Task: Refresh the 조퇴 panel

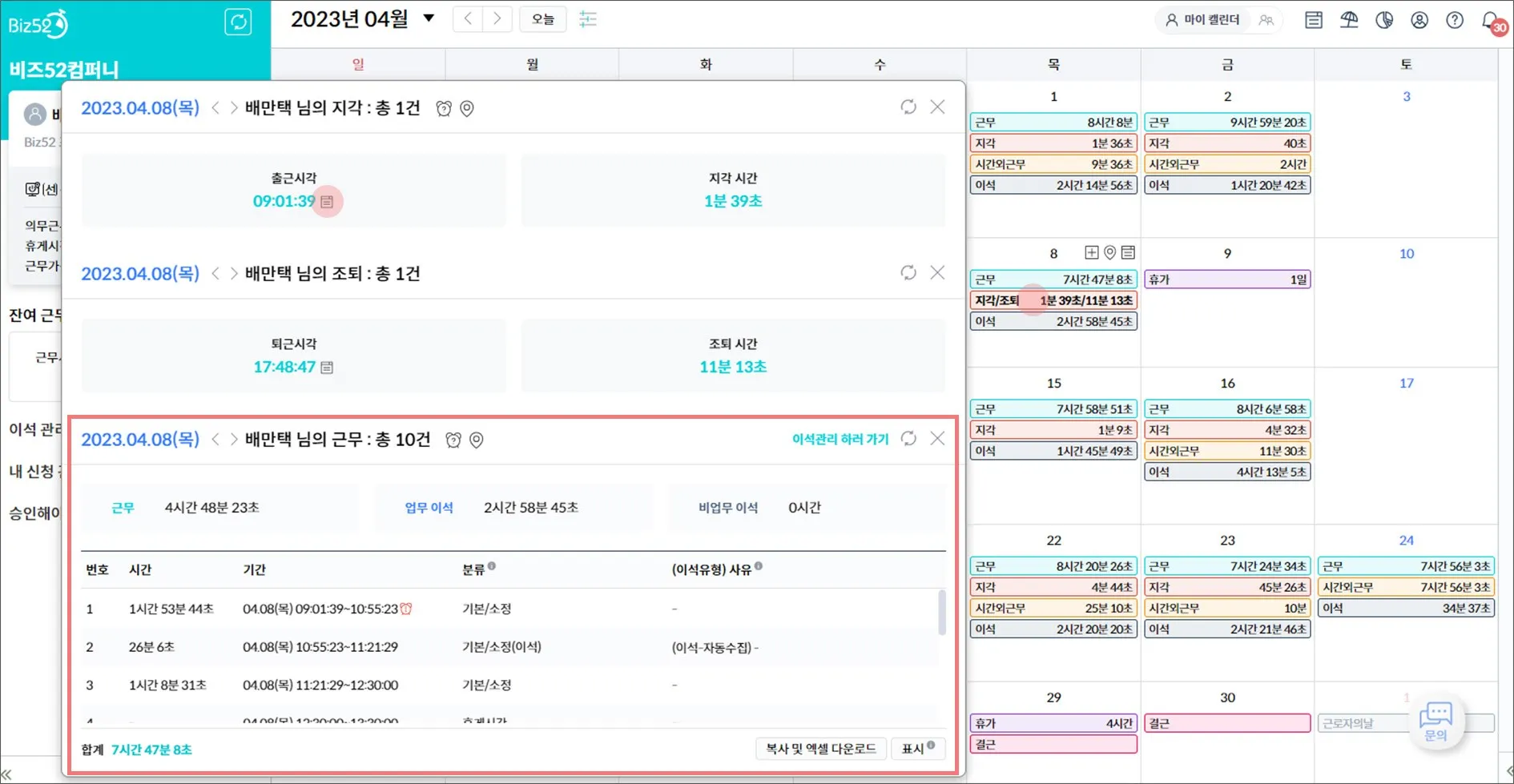Action: [908, 273]
